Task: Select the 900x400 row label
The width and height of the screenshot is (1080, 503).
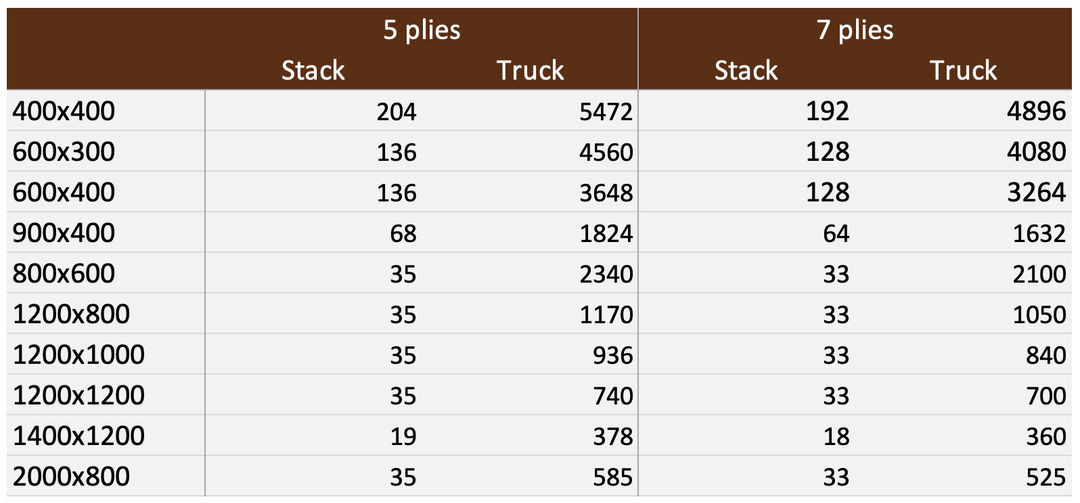Action: pyautogui.click(x=64, y=234)
